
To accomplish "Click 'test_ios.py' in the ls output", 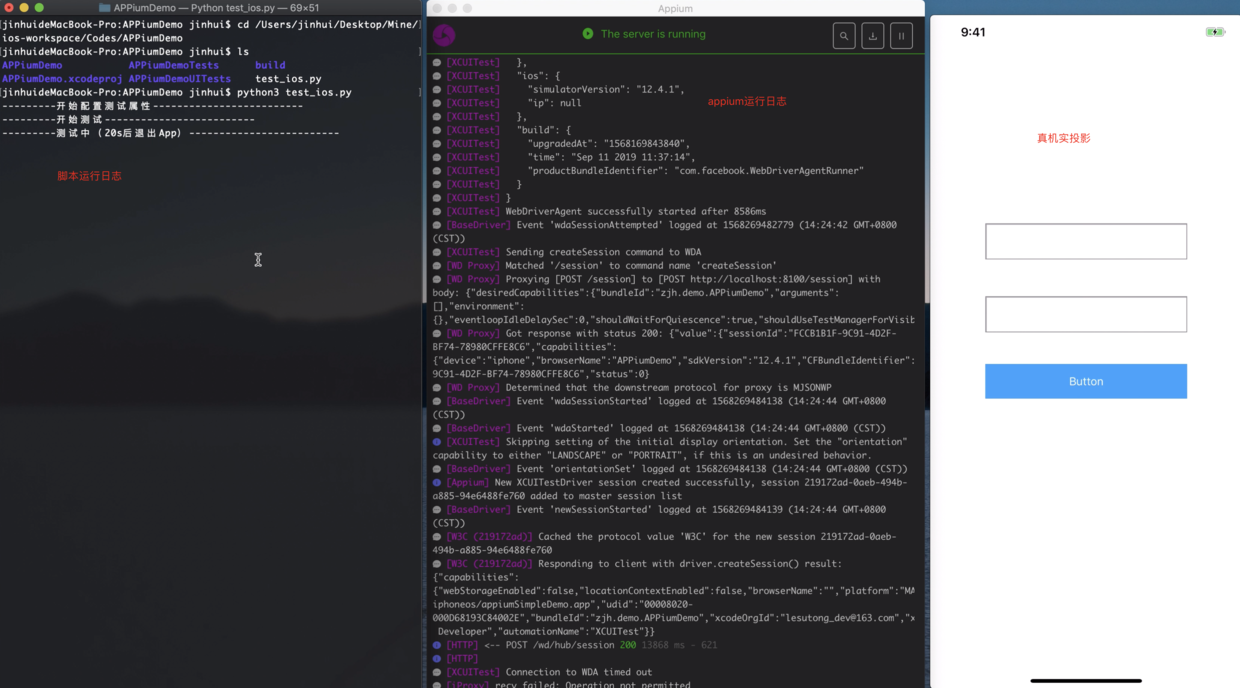I will [288, 78].
